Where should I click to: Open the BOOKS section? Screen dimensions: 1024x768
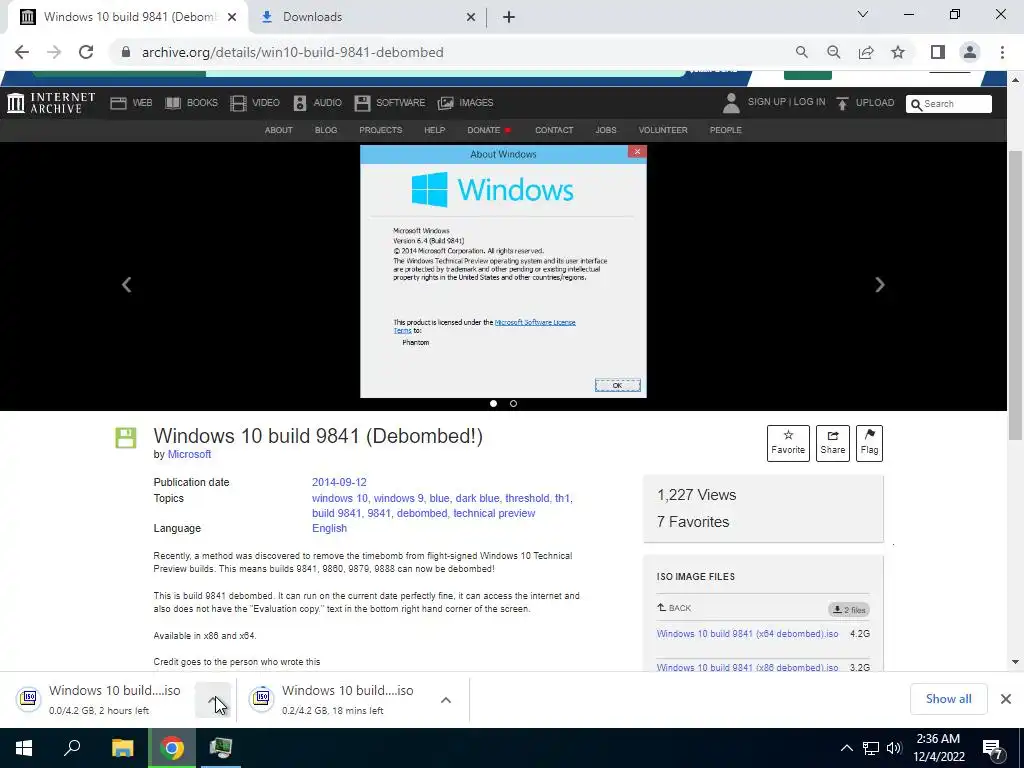click(191, 103)
